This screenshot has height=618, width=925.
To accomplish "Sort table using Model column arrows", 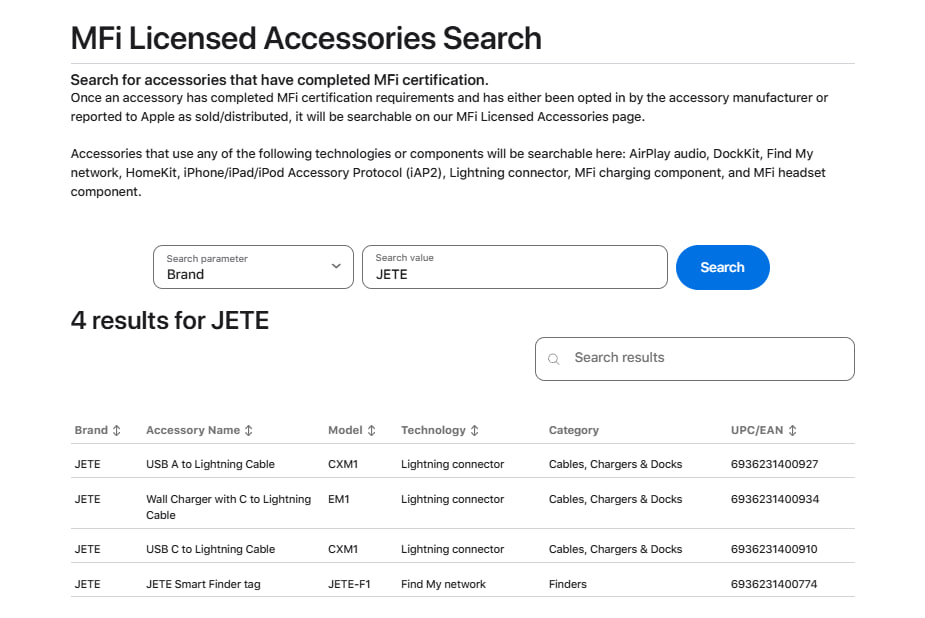I will coord(371,430).
